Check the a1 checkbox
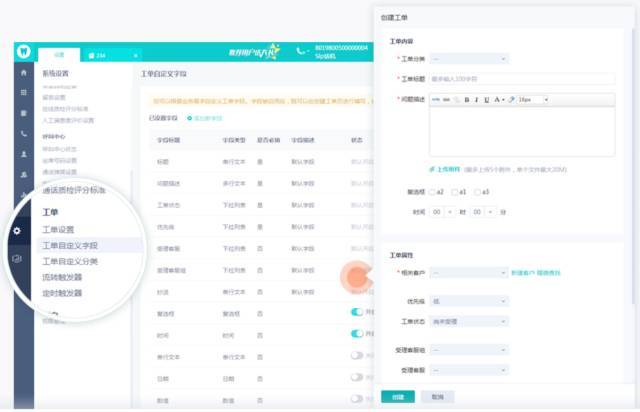 coord(455,192)
